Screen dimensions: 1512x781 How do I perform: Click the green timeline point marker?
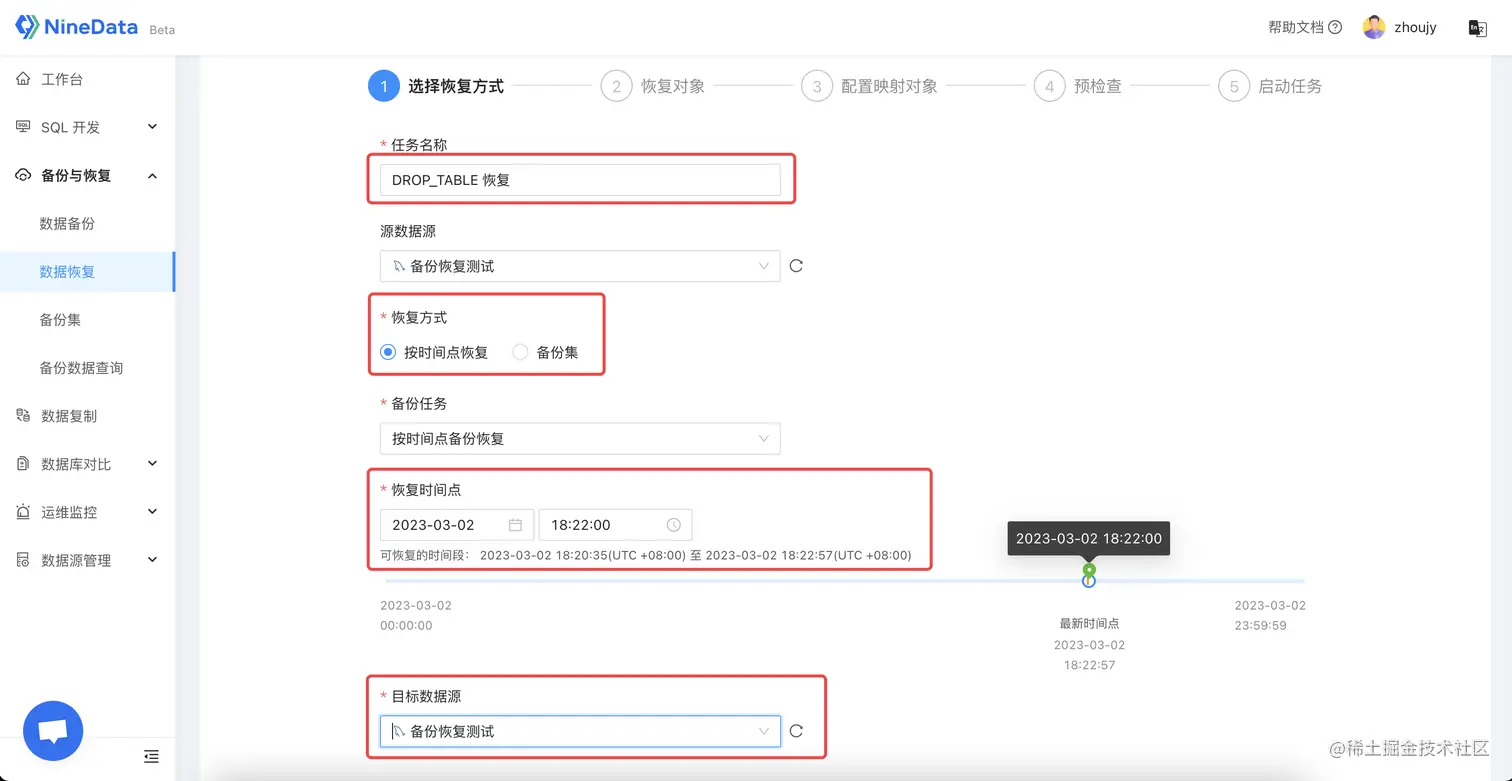coord(1089,570)
